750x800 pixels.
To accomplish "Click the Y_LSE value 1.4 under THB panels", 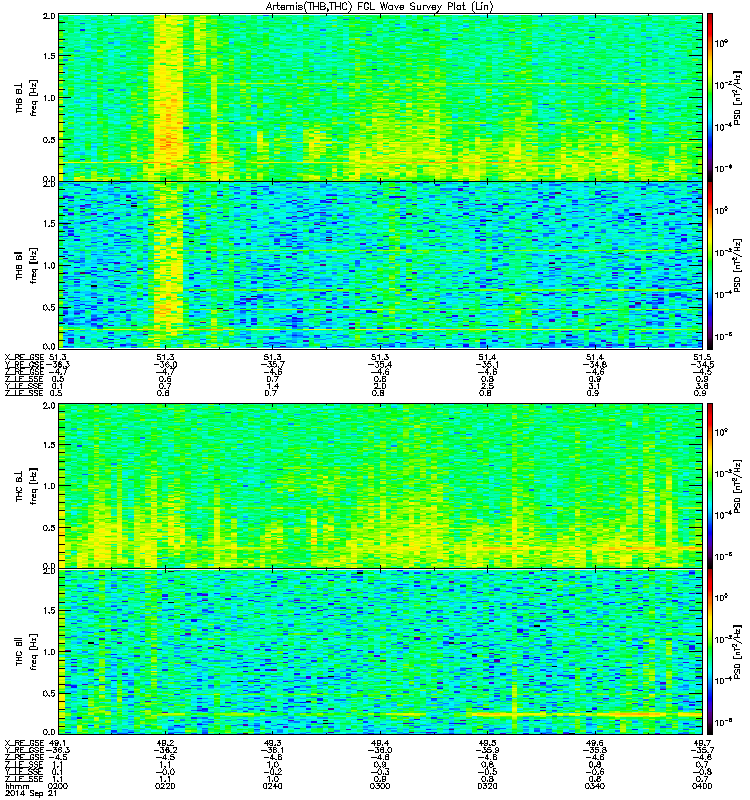I will click(273, 386).
